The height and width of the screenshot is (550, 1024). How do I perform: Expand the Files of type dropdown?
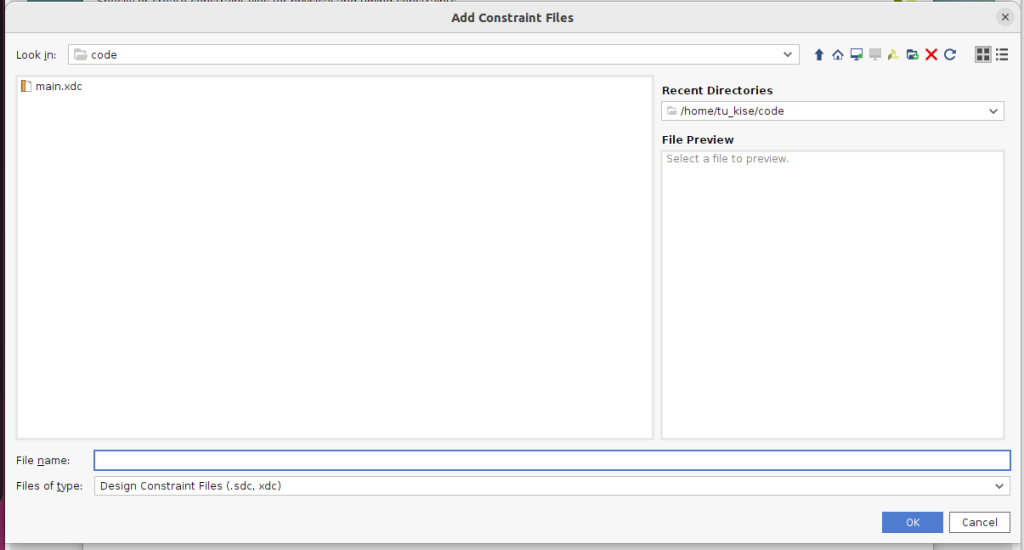click(999, 486)
